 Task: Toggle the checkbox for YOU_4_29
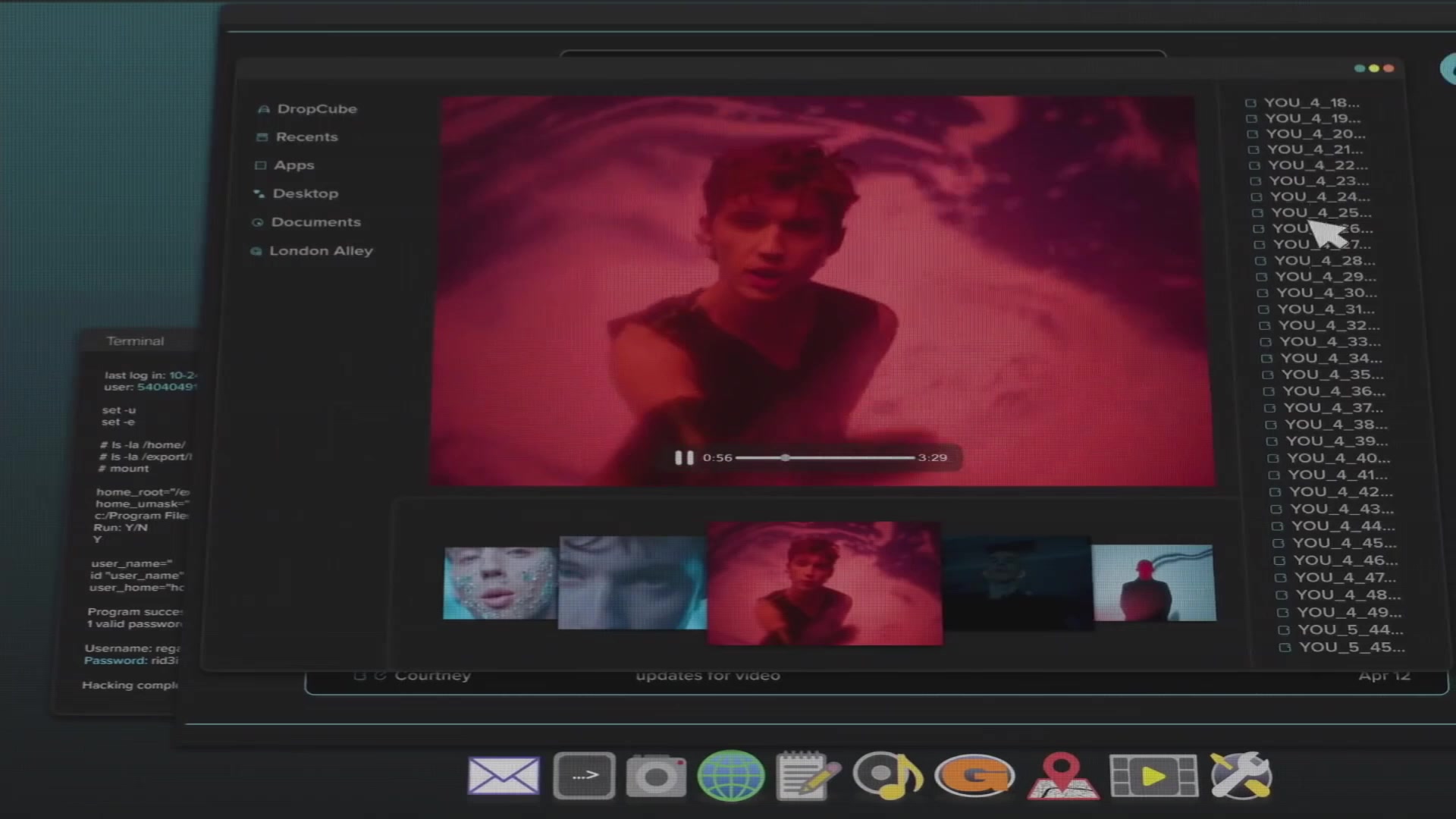pos(1261,277)
